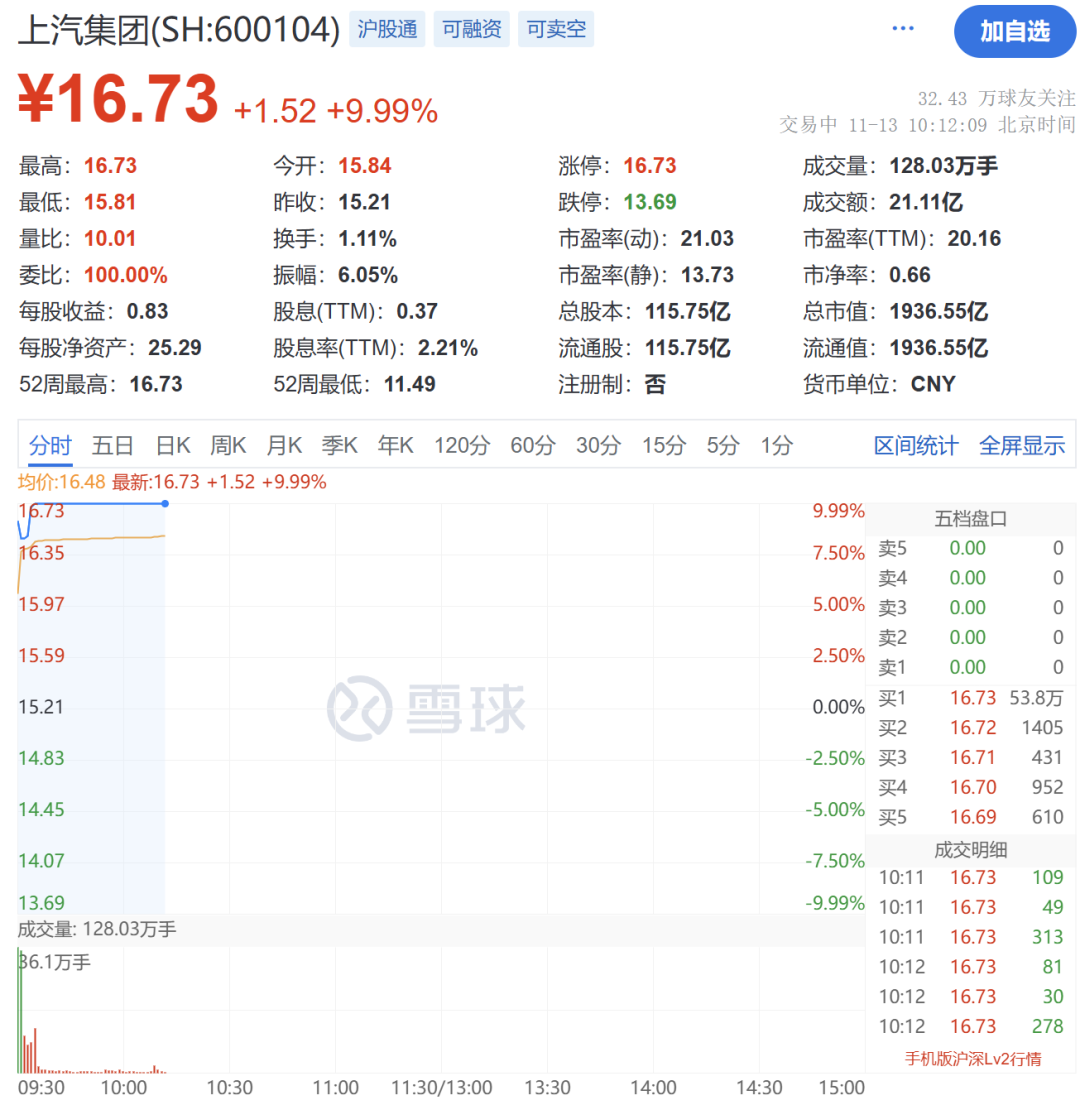Click 全屏显示 to show chart fullscreen

click(1022, 446)
